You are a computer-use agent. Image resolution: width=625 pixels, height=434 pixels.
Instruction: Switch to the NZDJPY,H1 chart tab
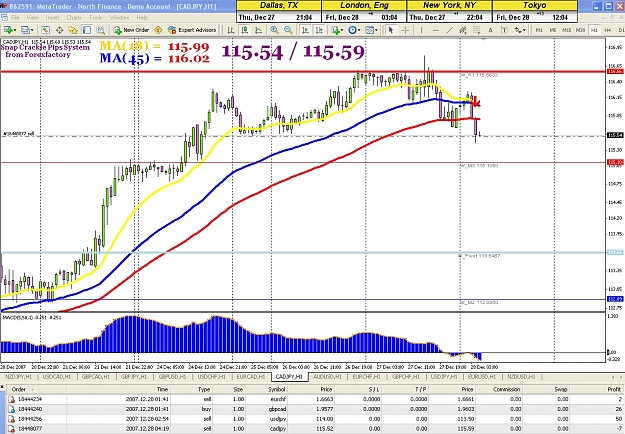pyautogui.click(x=19, y=377)
